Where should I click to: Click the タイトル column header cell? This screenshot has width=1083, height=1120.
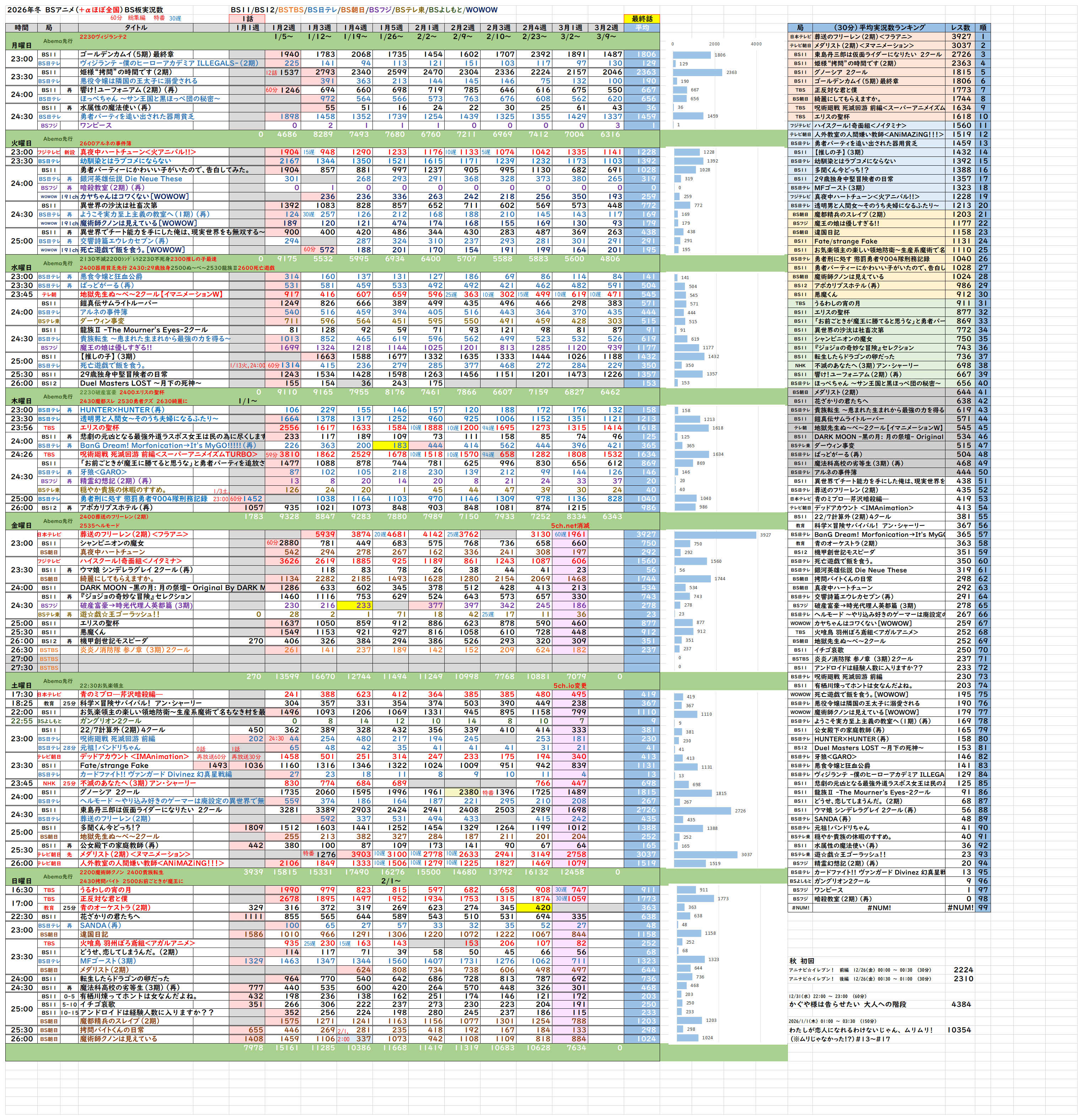coord(136,27)
